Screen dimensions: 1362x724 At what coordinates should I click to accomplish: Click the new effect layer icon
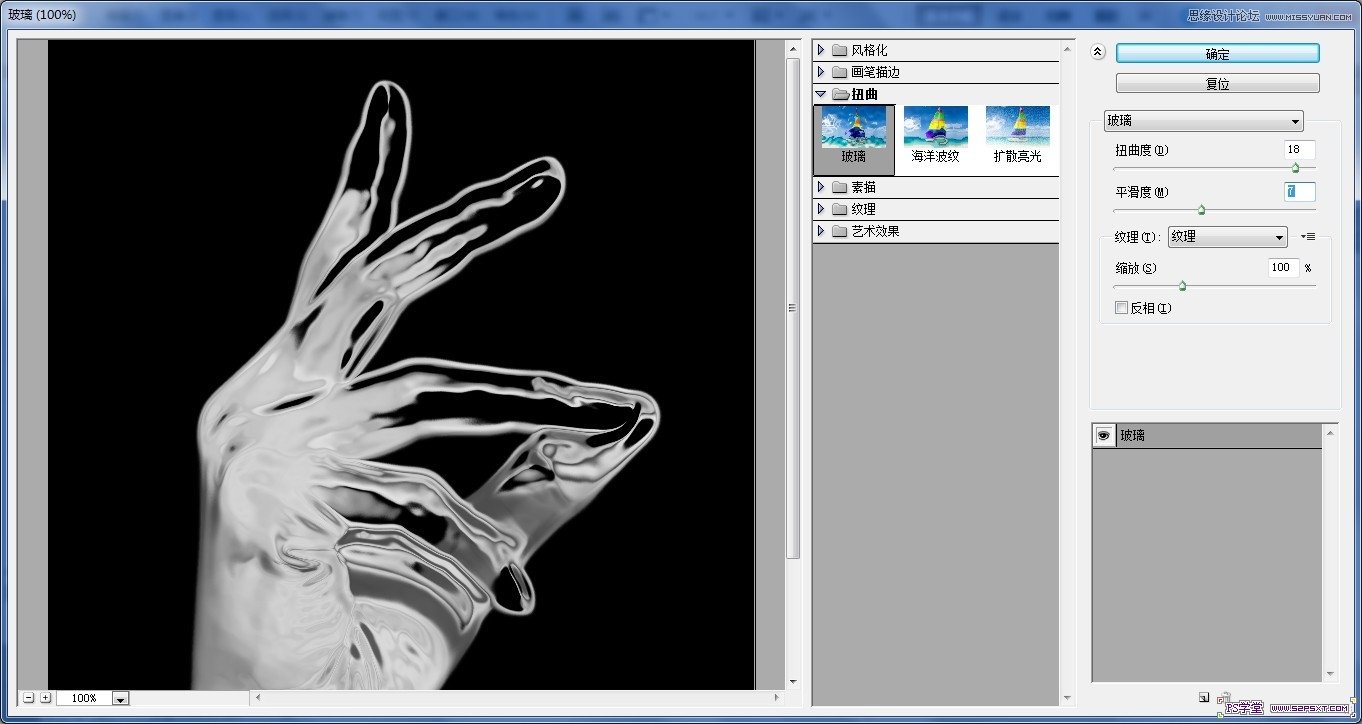(1204, 698)
